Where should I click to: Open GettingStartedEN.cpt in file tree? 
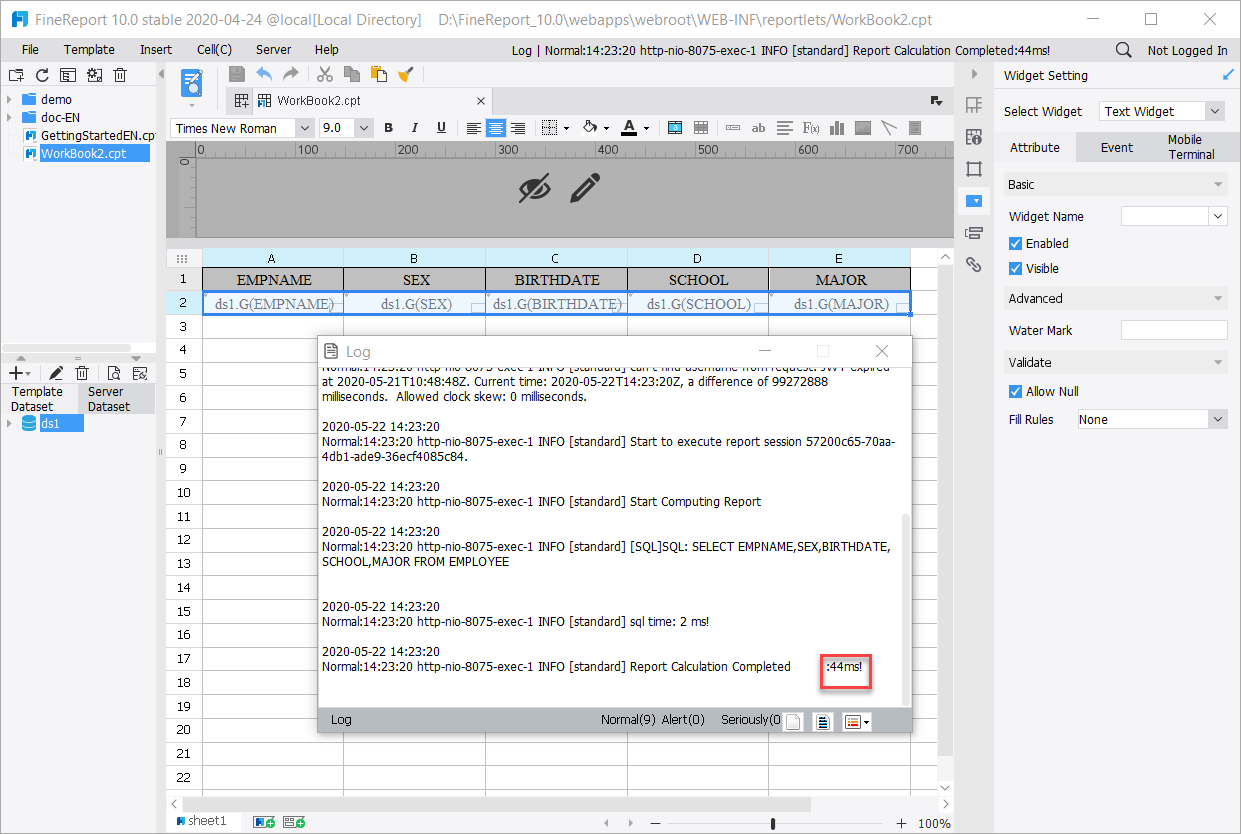[97, 135]
